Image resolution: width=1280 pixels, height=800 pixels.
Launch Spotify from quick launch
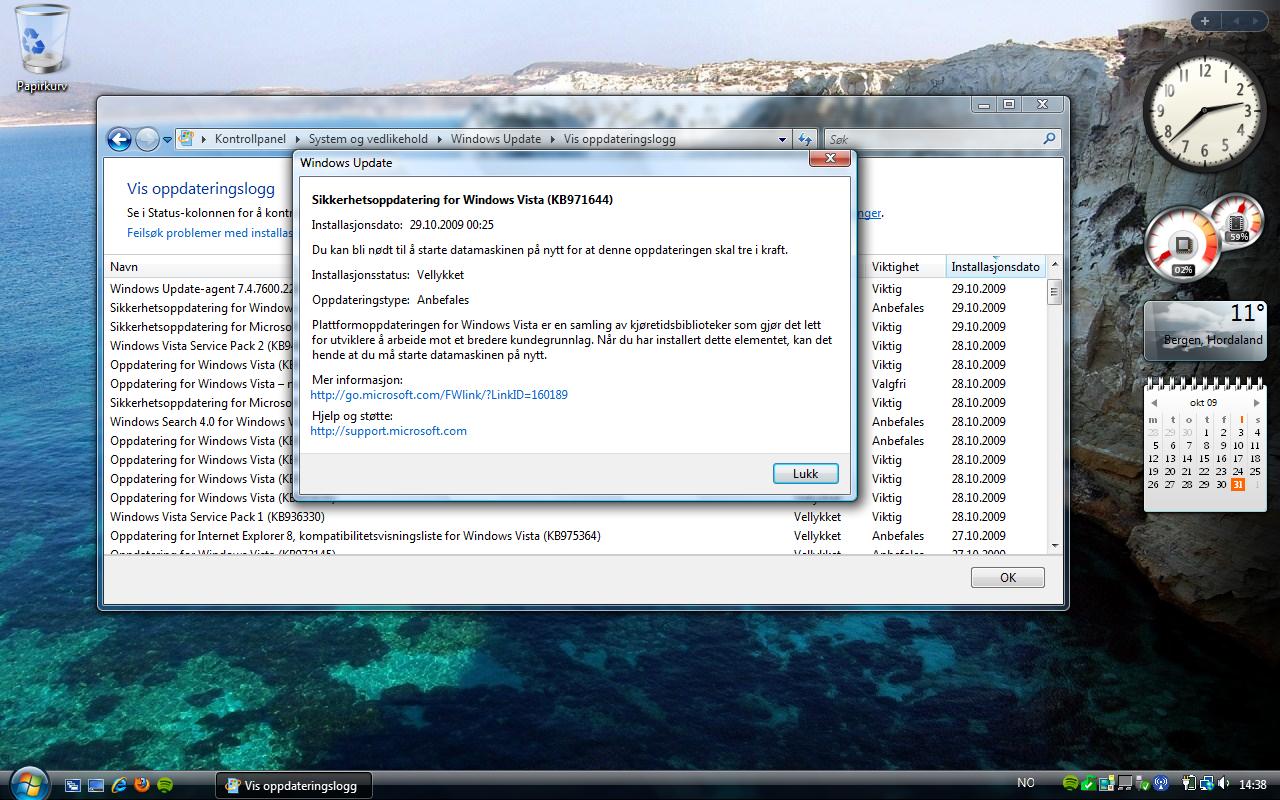coord(165,785)
